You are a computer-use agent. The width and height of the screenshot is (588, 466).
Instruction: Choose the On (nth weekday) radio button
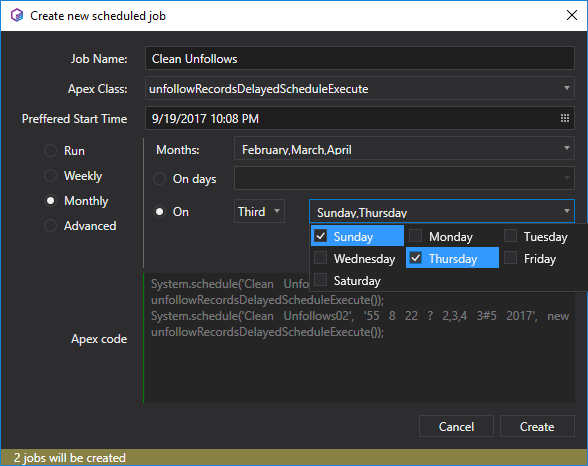[159, 212]
